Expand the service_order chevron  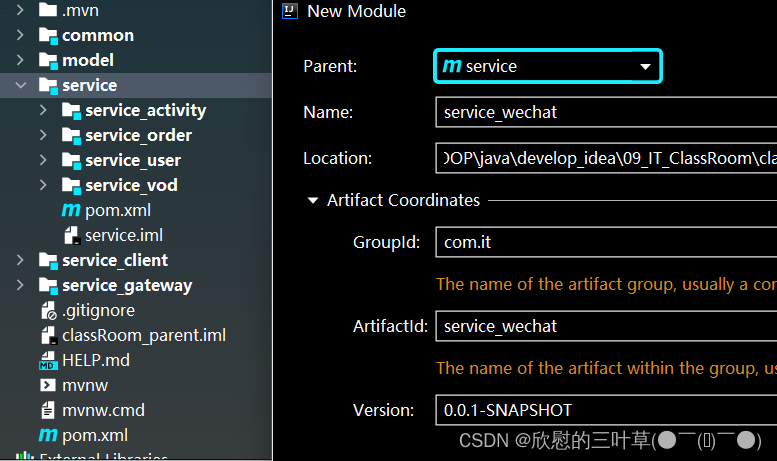click(43, 135)
